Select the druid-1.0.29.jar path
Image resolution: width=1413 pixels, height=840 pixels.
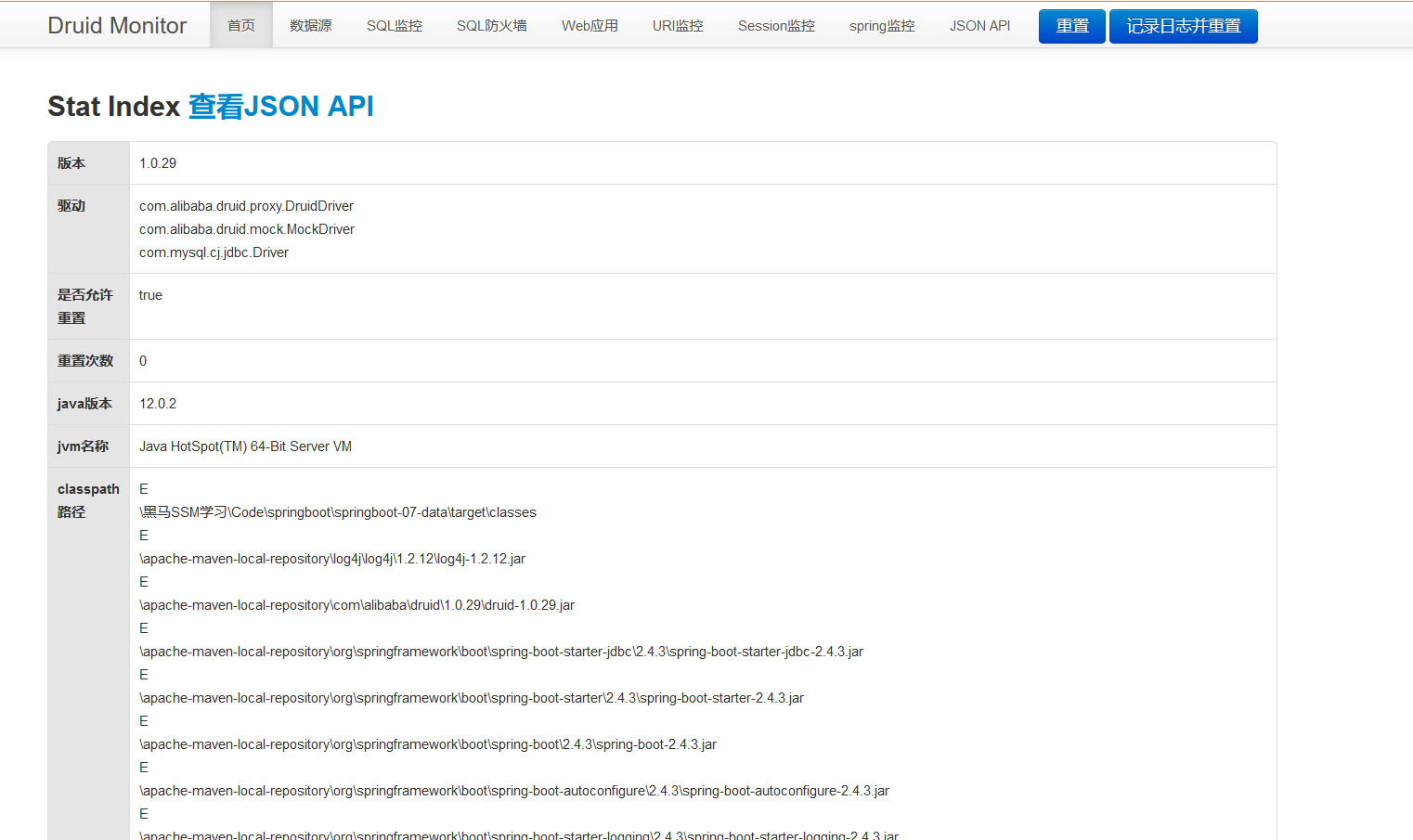(356, 605)
